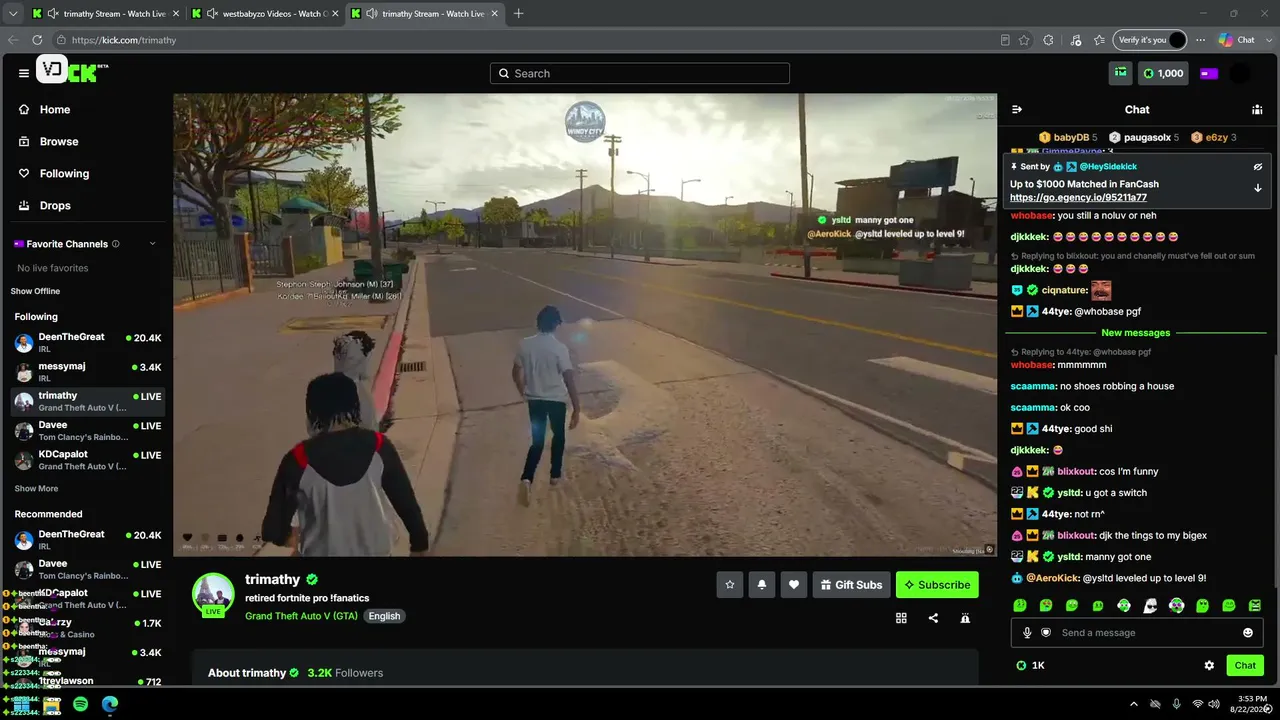Open the browser tab search dropdown
The width and height of the screenshot is (1280, 720).
12,13
